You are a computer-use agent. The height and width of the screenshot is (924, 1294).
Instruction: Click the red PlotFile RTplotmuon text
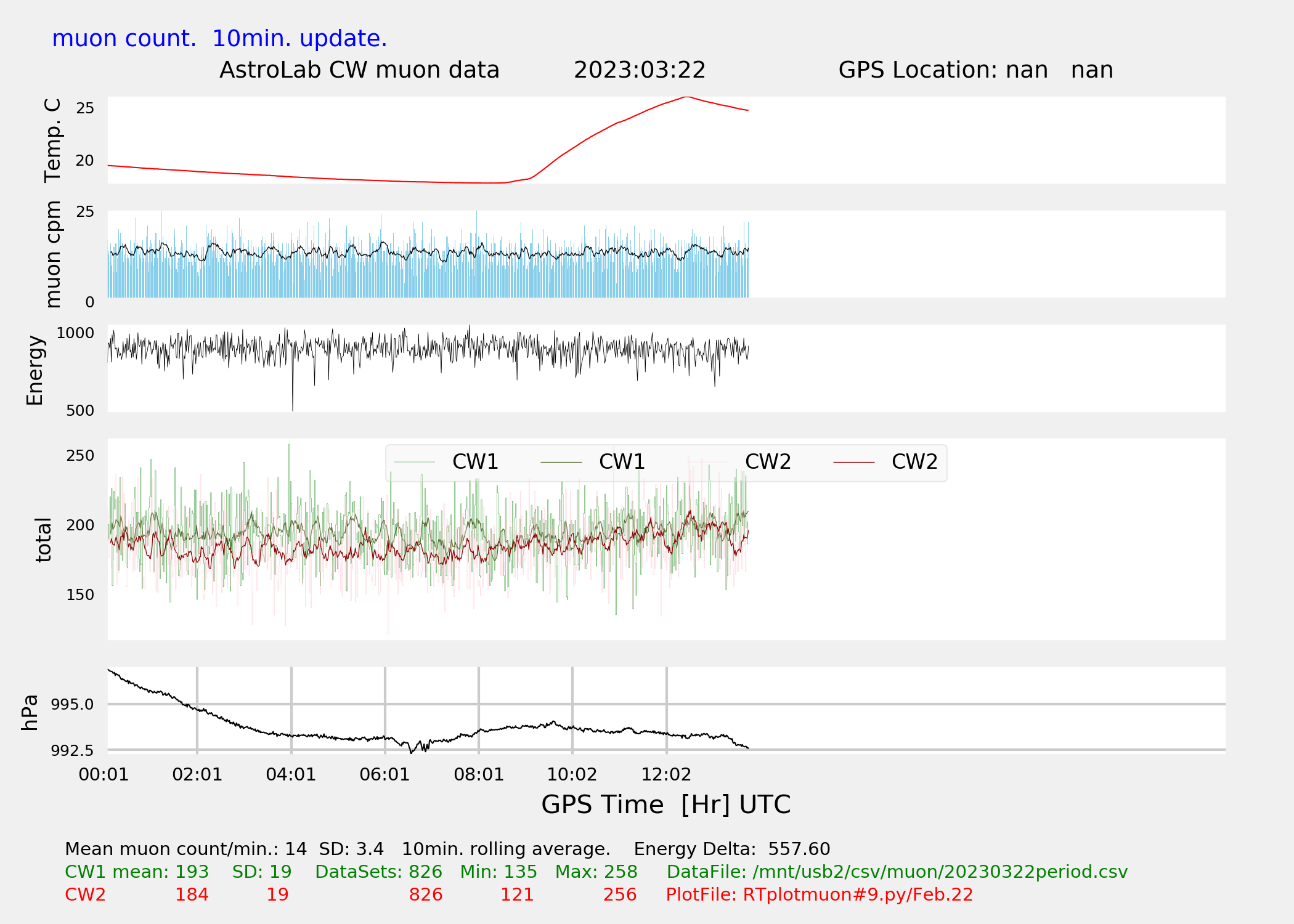[x=819, y=894]
